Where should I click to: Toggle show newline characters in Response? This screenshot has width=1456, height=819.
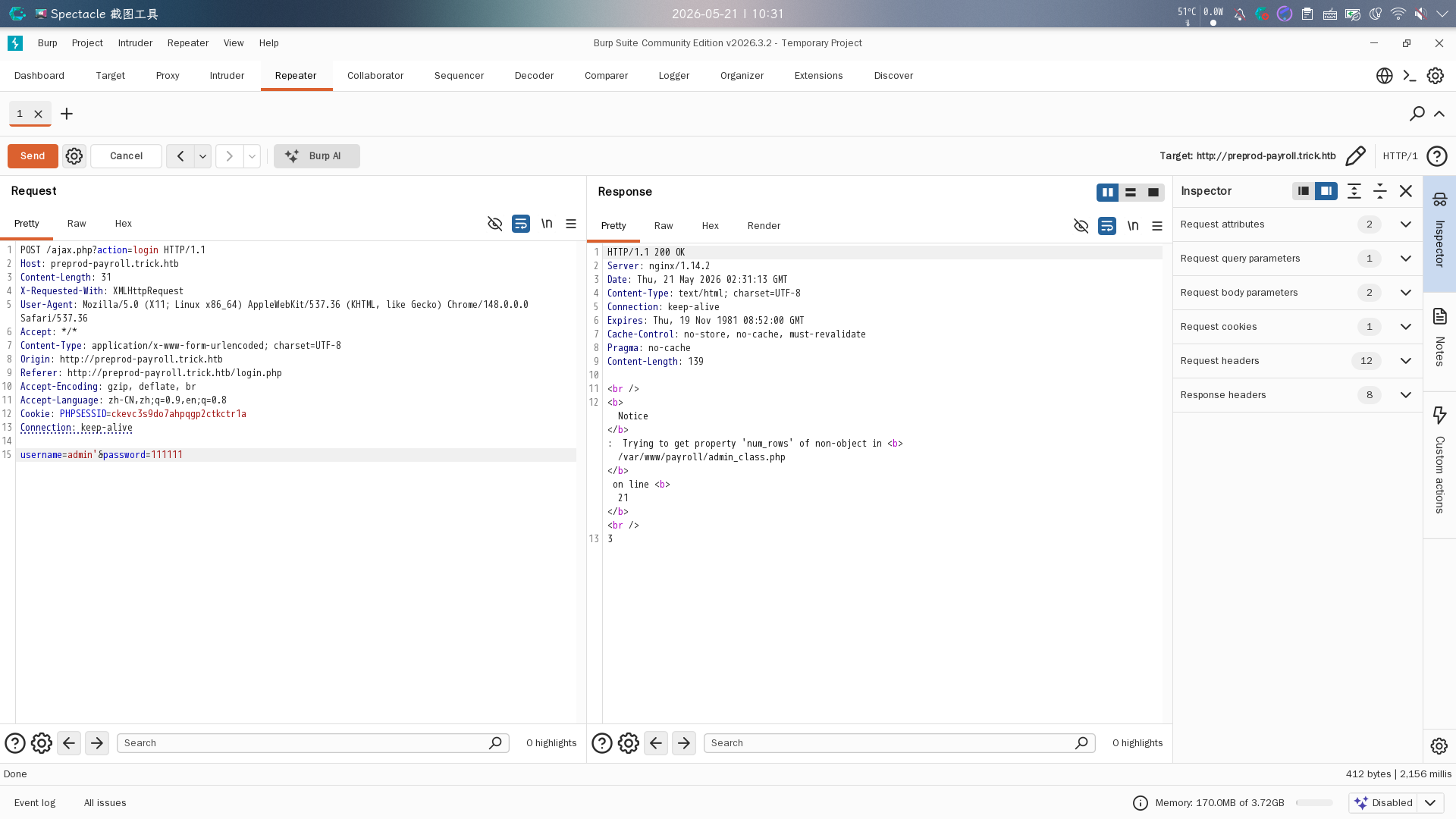pos(1133,226)
